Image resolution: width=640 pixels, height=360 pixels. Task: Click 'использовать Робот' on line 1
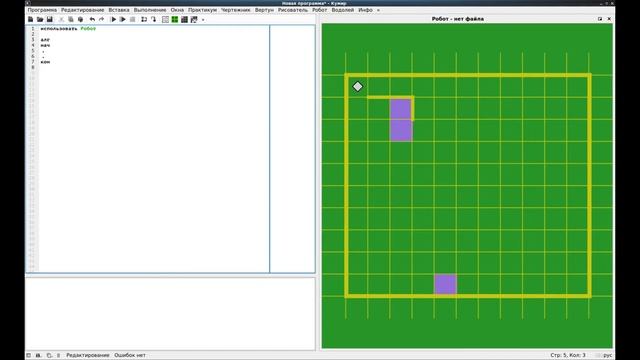(68, 29)
